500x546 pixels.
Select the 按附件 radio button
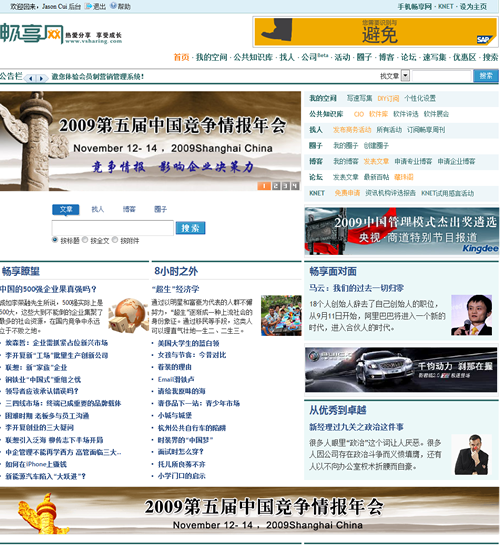pos(115,240)
